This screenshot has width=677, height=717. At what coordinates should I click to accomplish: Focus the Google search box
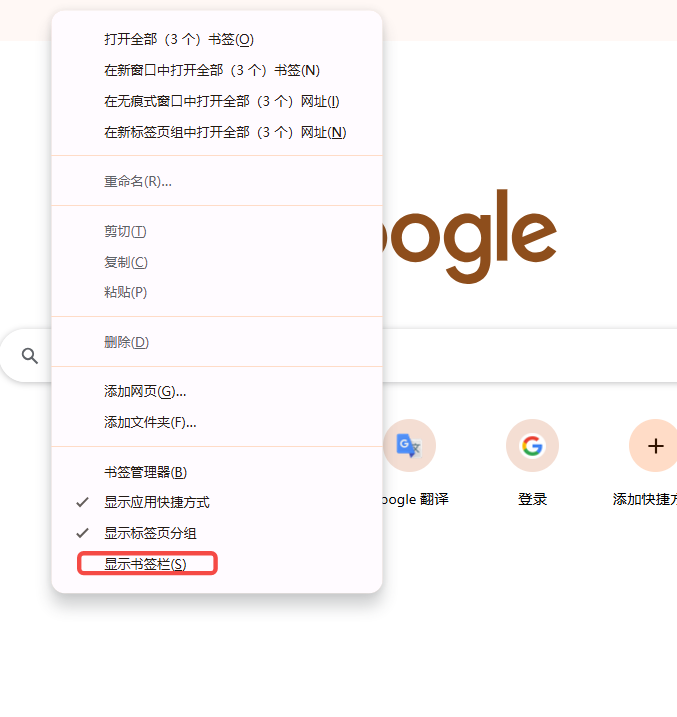pos(529,355)
